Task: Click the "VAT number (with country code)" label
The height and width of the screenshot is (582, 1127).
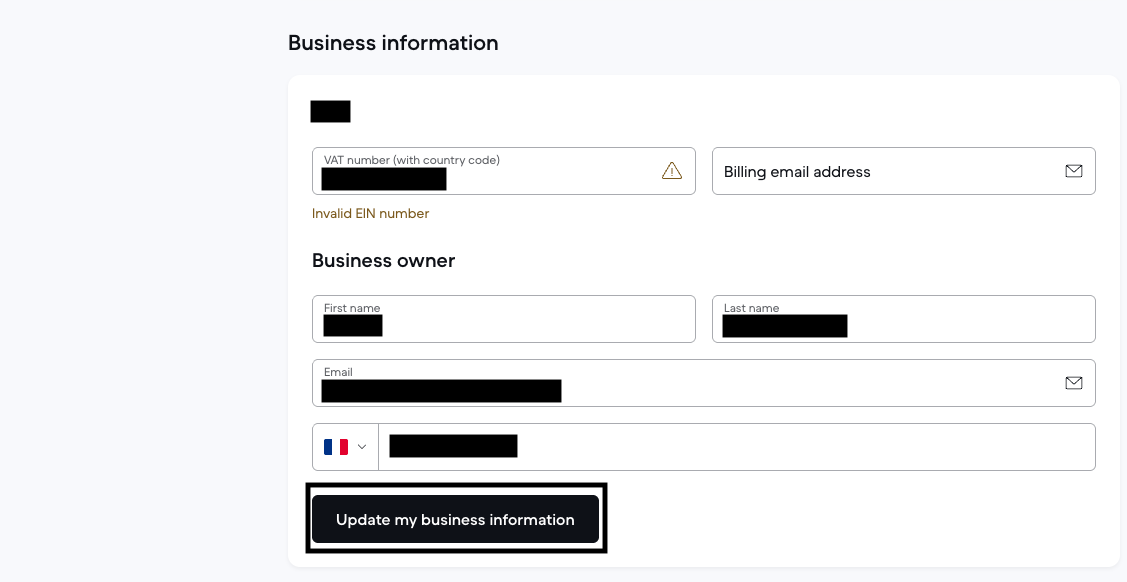Action: click(412, 160)
